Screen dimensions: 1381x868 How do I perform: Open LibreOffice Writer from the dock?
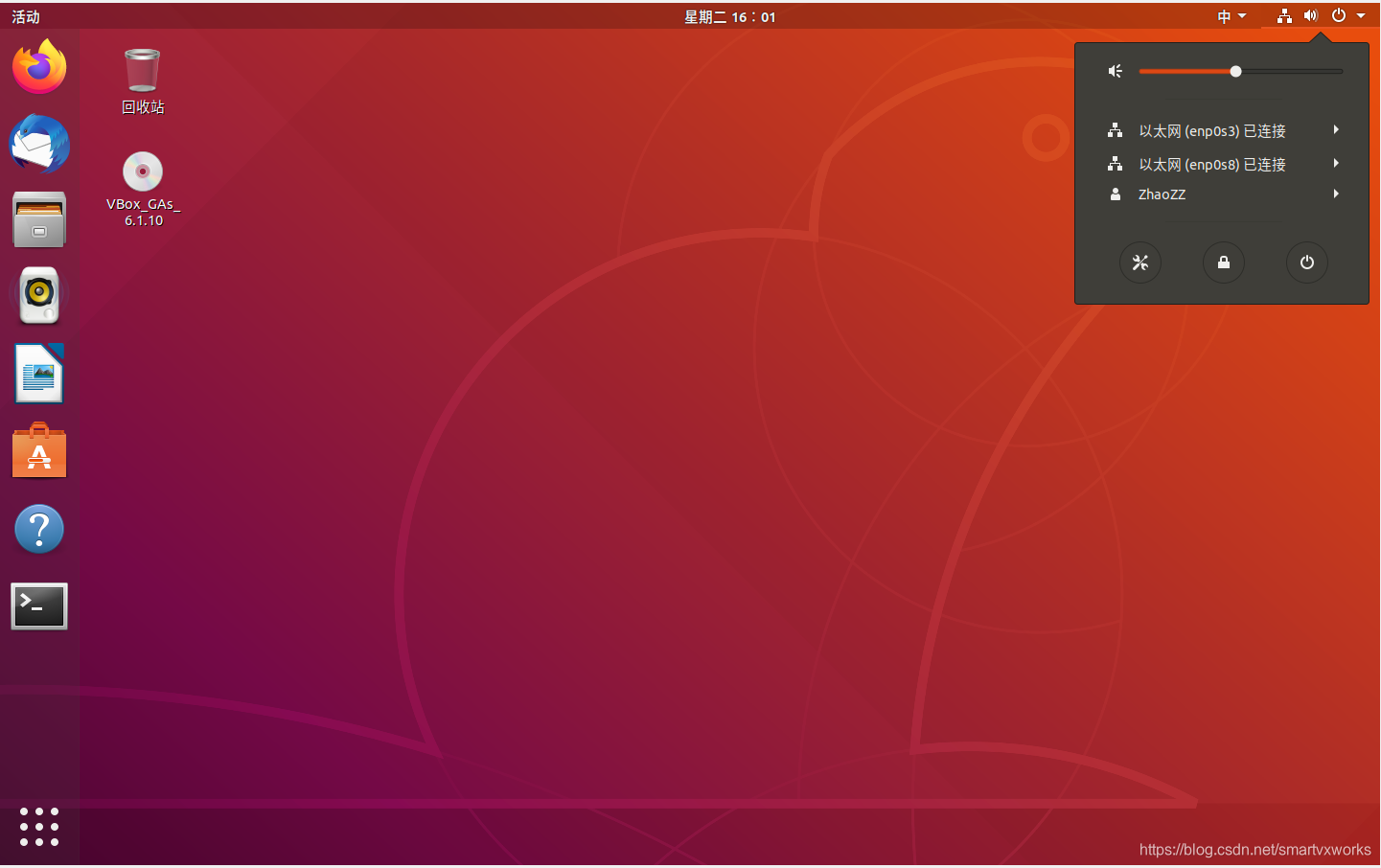coord(38,373)
